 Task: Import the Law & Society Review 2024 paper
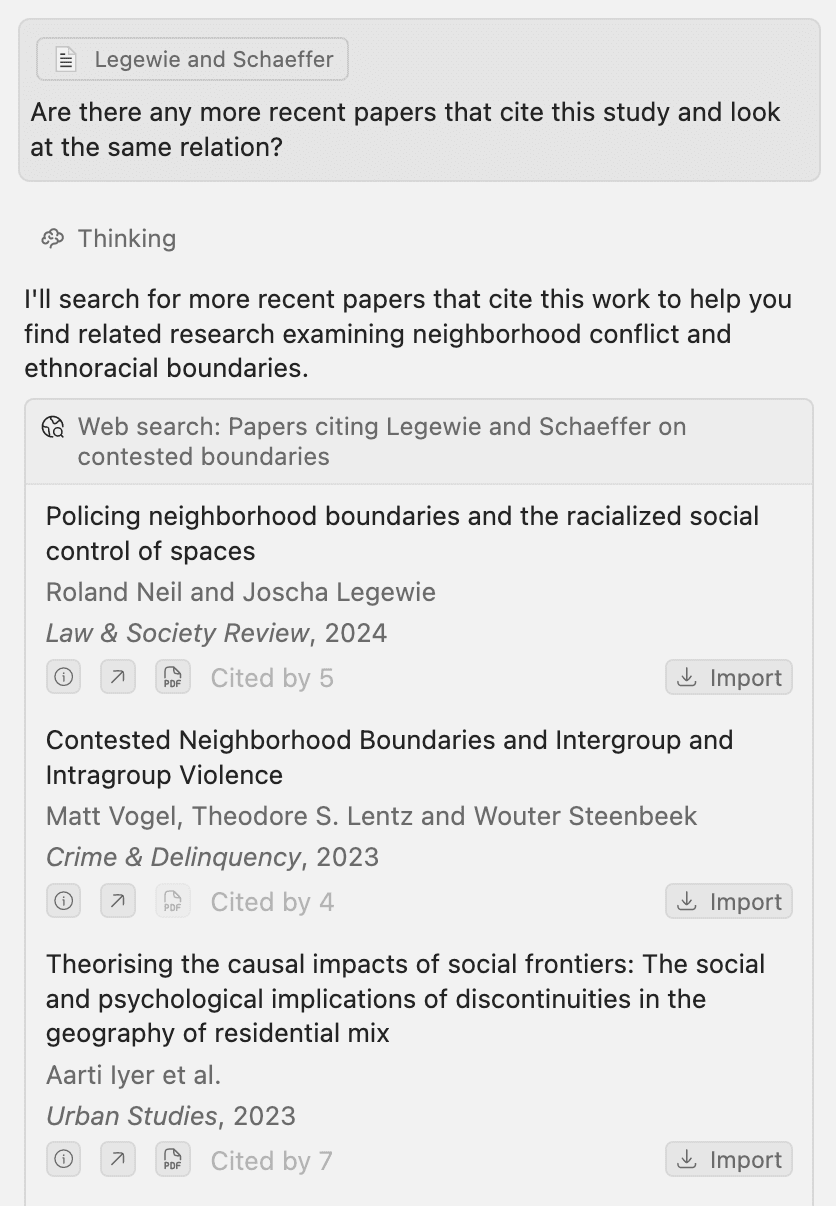tap(729, 677)
